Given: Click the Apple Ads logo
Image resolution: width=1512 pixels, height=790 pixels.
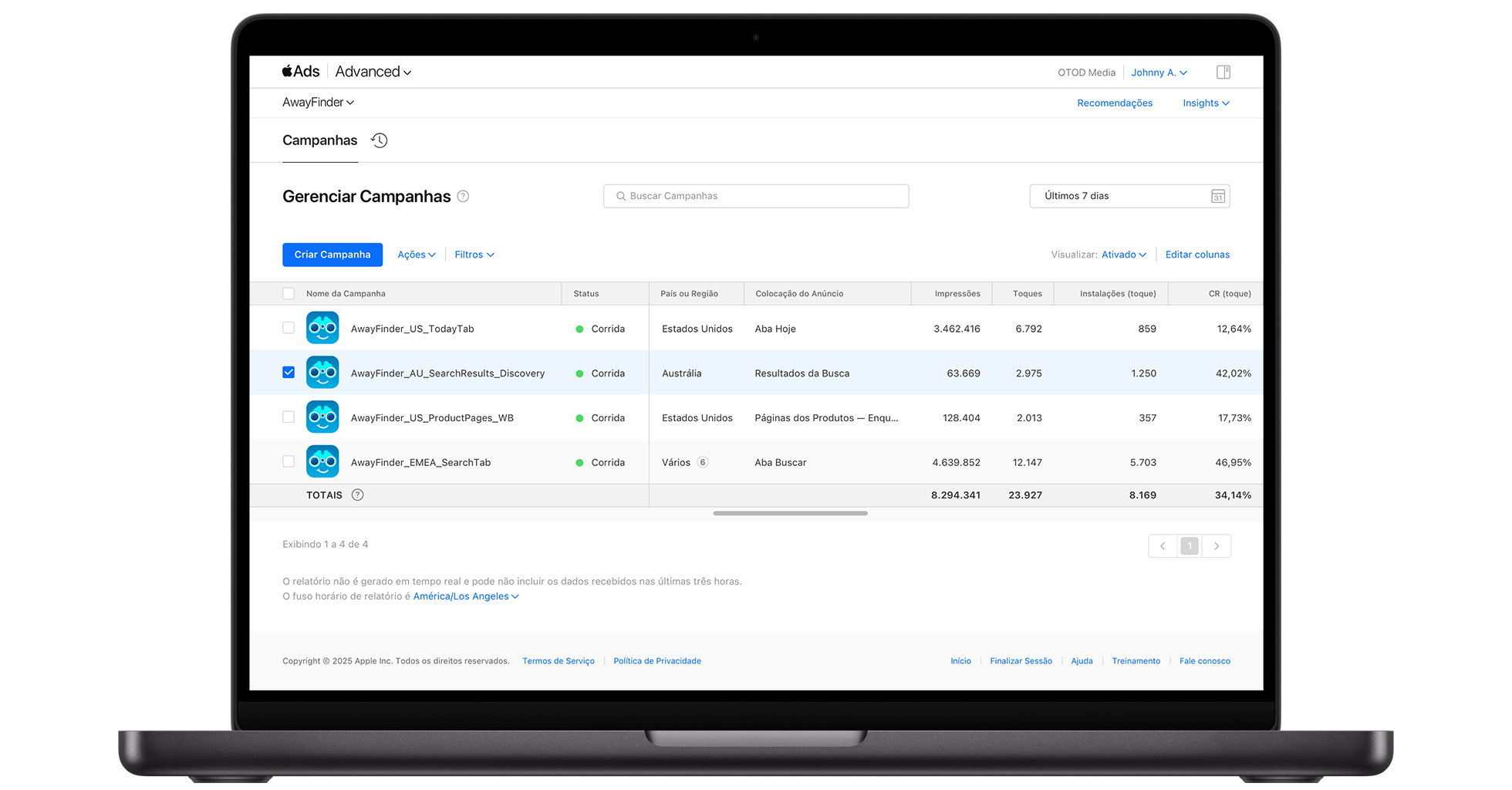Looking at the screenshot, I should tap(301, 72).
